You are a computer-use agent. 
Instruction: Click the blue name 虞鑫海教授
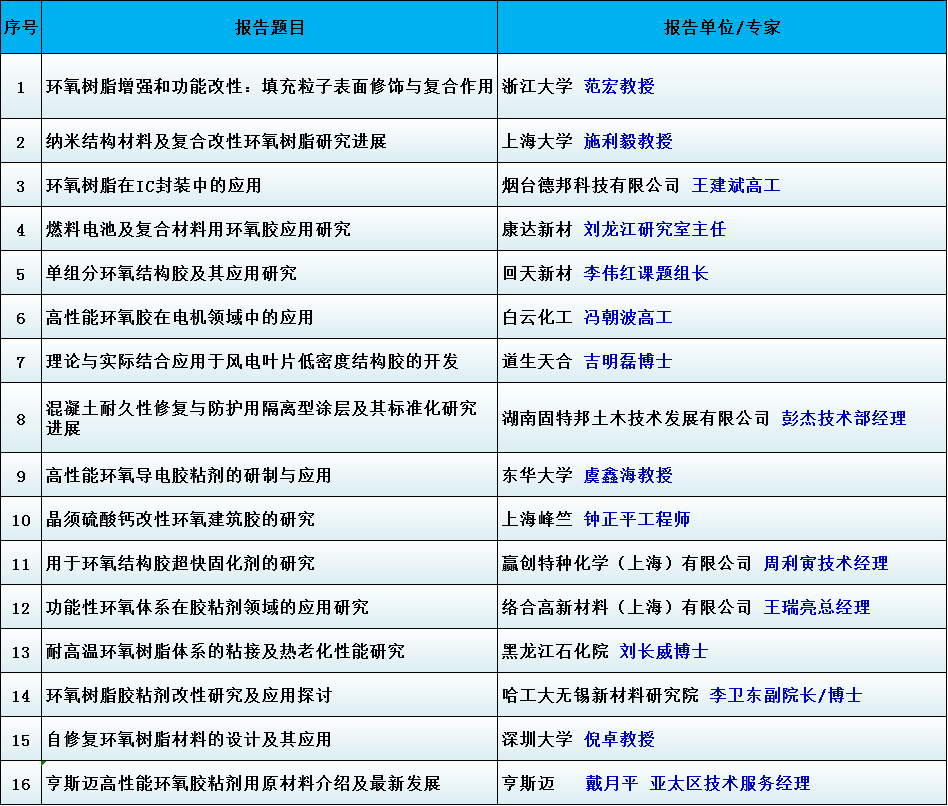coord(628,476)
